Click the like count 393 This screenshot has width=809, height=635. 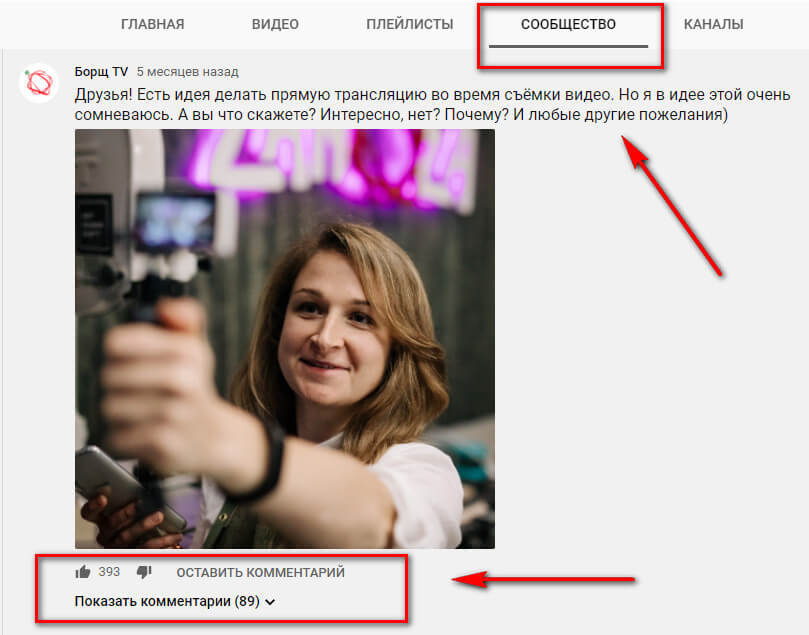109,572
